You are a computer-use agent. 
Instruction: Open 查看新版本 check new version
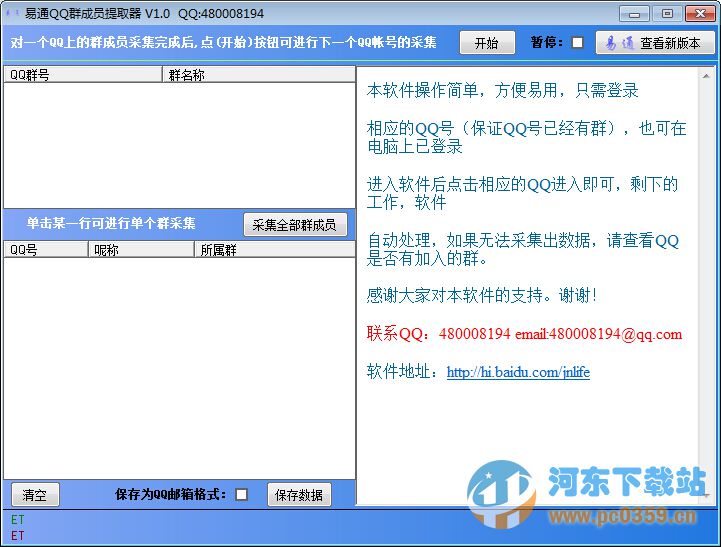click(x=655, y=43)
